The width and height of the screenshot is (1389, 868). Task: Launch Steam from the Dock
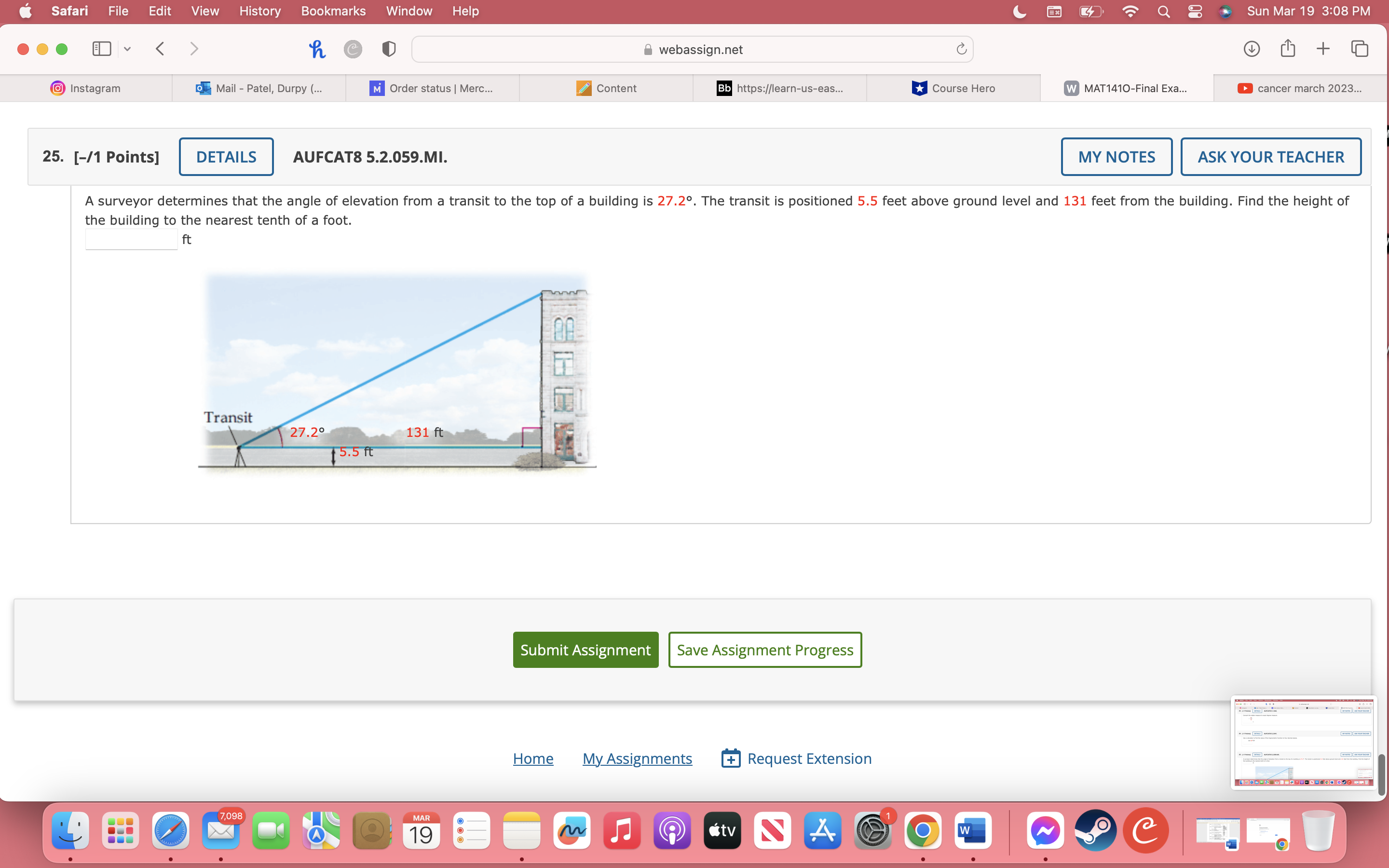pos(1096,830)
